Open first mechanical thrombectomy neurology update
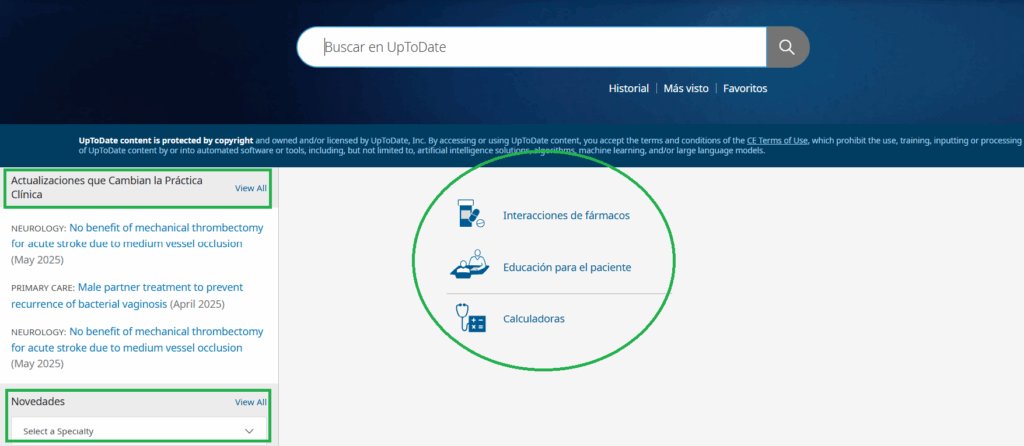Screen dimensions: 1024x446 (138, 236)
